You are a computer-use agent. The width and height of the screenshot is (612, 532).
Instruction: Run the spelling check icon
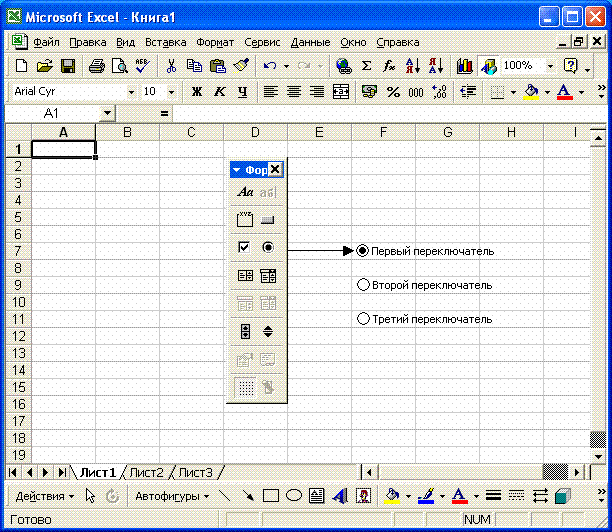coord(142,66)
